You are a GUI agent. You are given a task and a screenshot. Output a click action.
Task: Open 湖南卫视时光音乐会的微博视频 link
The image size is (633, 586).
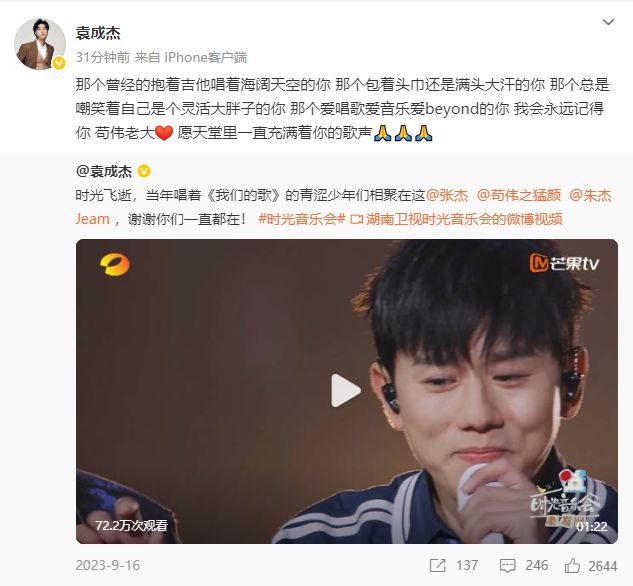(457, 219)
